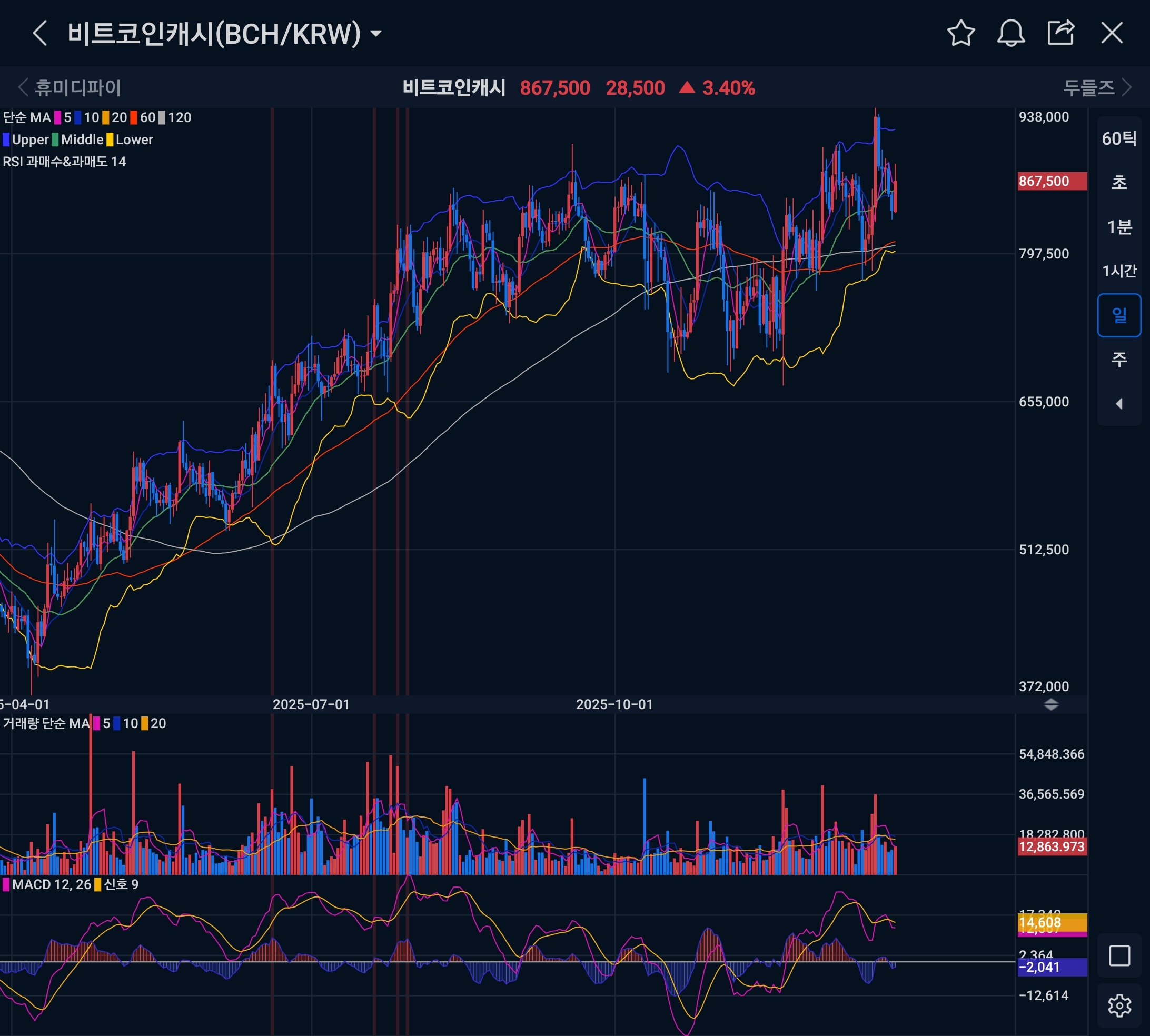This screenshot has height=1036, width=1150.
Task: Open chart settings gear icon
Action: tap(1119, 1006)
